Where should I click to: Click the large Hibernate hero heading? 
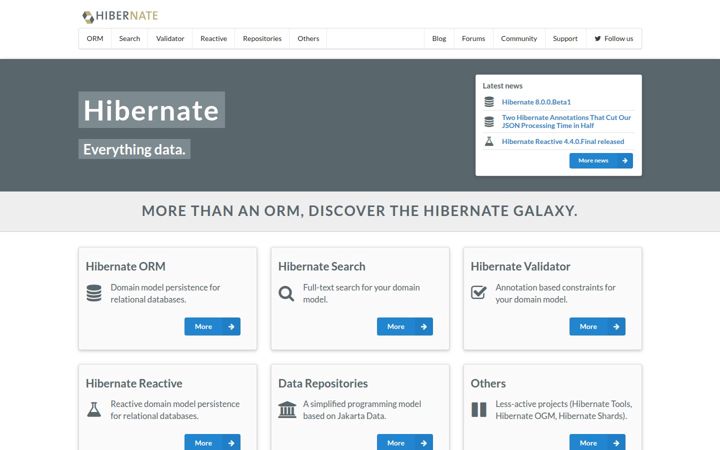152,110
